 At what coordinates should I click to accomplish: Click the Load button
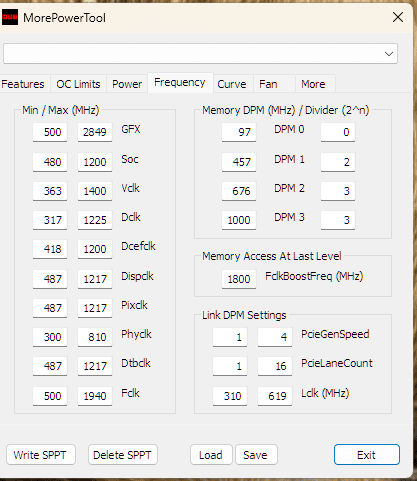click(211, 455)
